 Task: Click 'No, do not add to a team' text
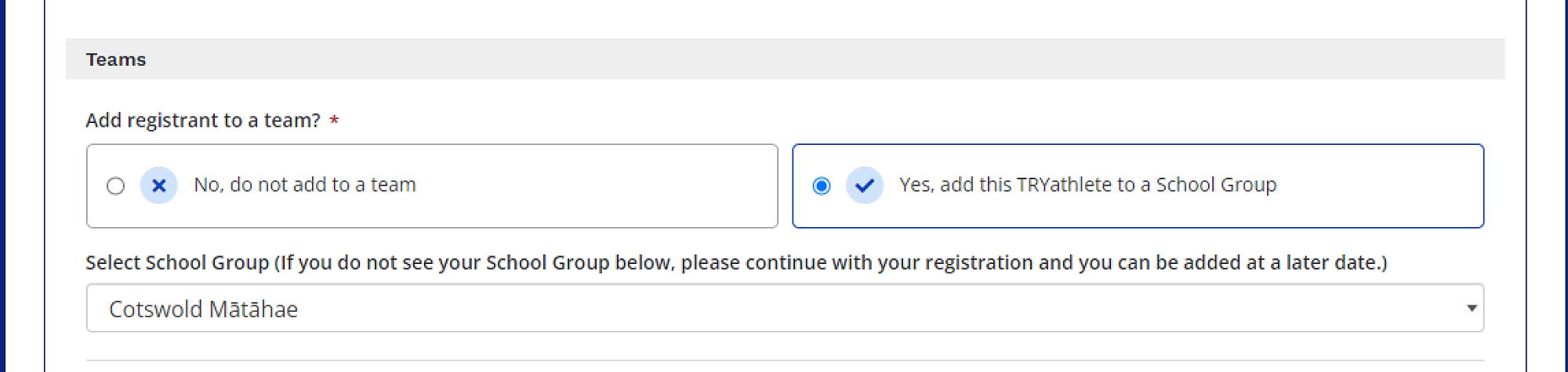pyautogui.click(x=304, y=185)
